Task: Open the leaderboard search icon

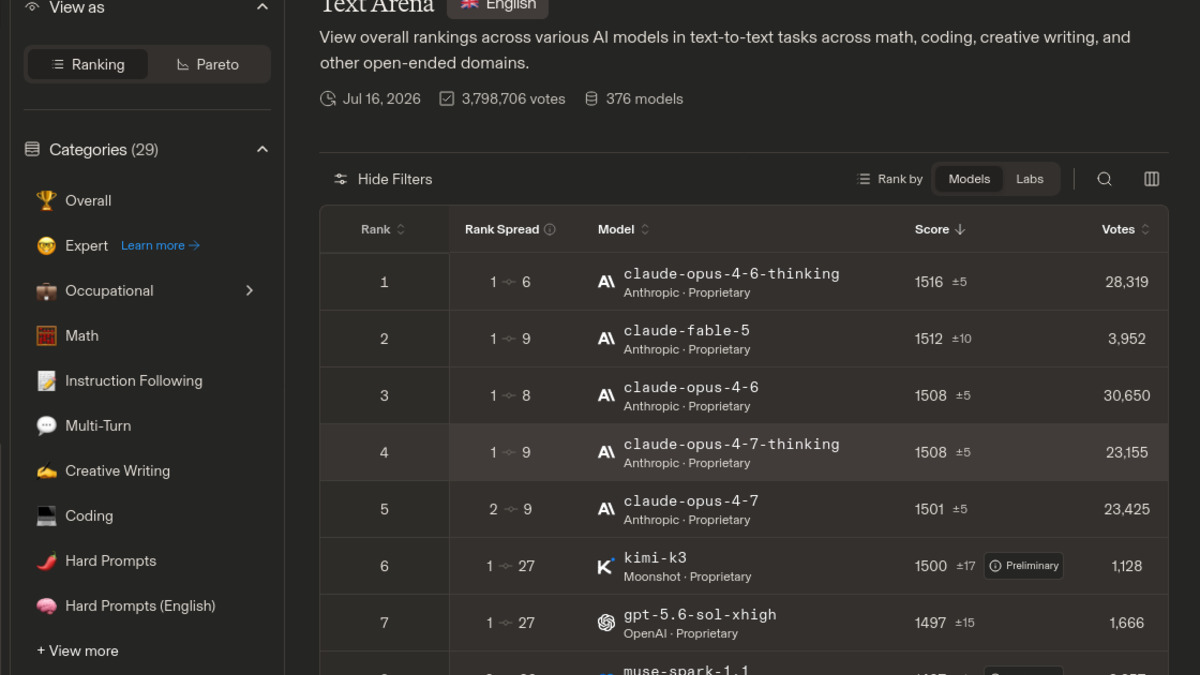Action: [1105, 179]
